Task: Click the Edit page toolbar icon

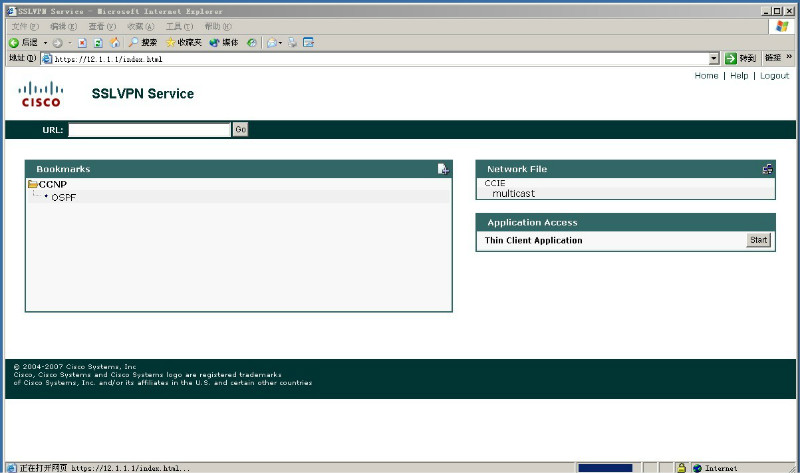Action: click(308, 43)
